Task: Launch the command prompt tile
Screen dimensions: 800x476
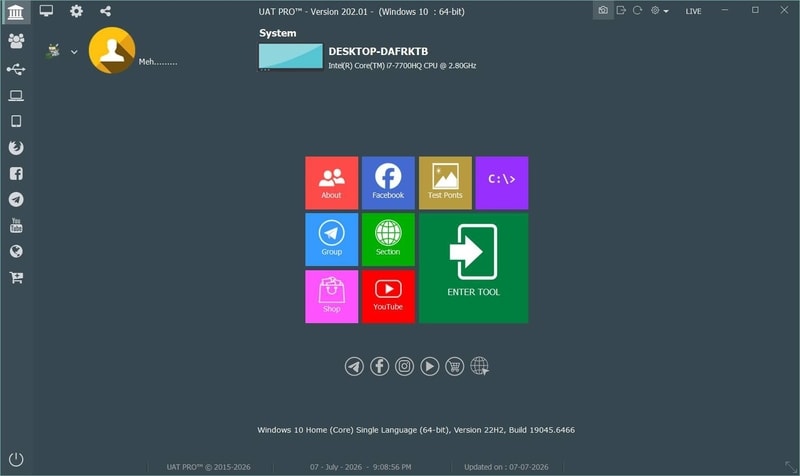Action: tap(502, 183)
